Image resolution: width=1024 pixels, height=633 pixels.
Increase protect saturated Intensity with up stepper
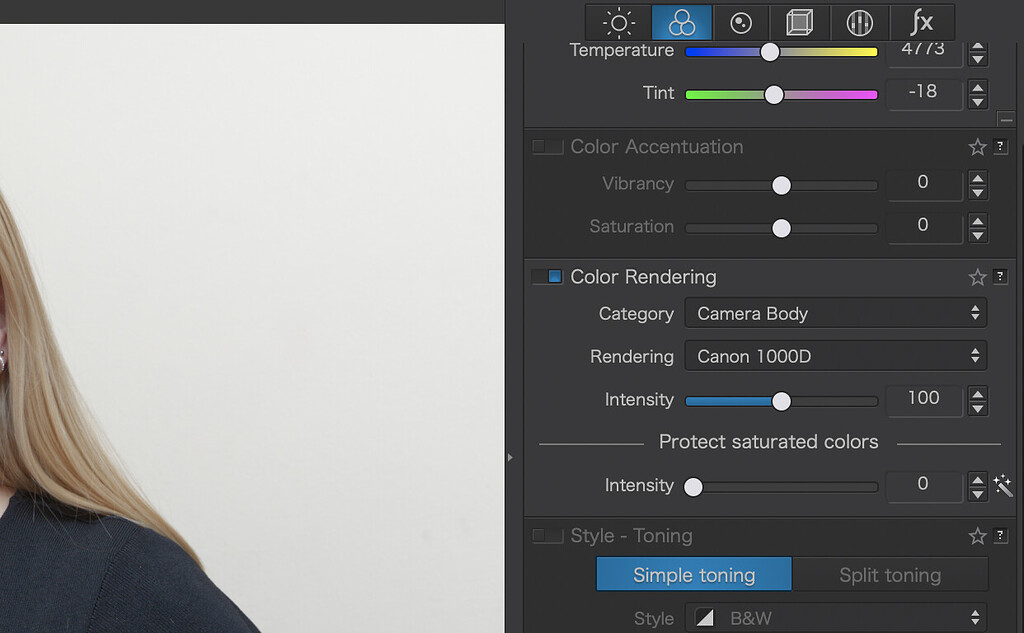[x=978, y=479]
